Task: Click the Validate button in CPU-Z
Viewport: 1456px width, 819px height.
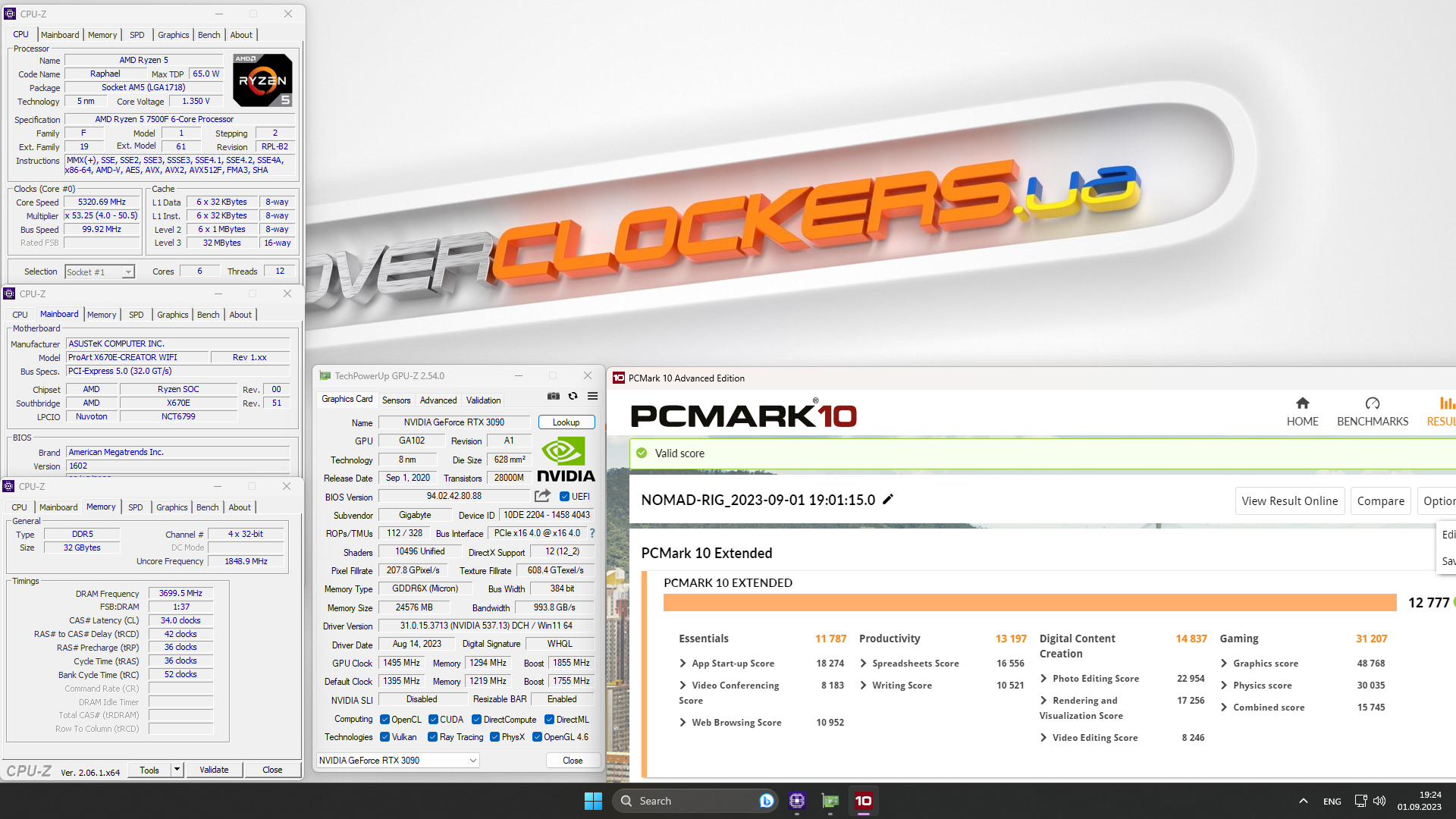Action: point(214,770)
